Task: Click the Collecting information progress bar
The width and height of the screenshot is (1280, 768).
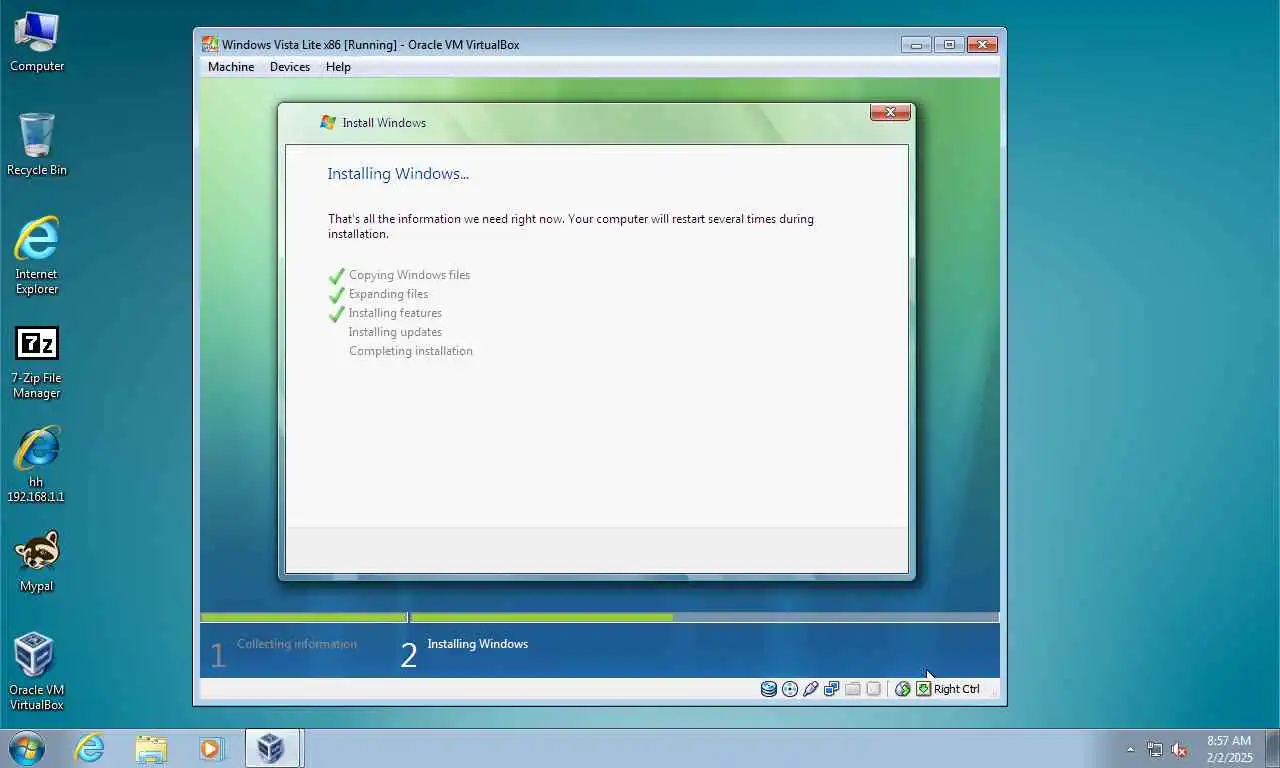Action: (x=303, y=618)
